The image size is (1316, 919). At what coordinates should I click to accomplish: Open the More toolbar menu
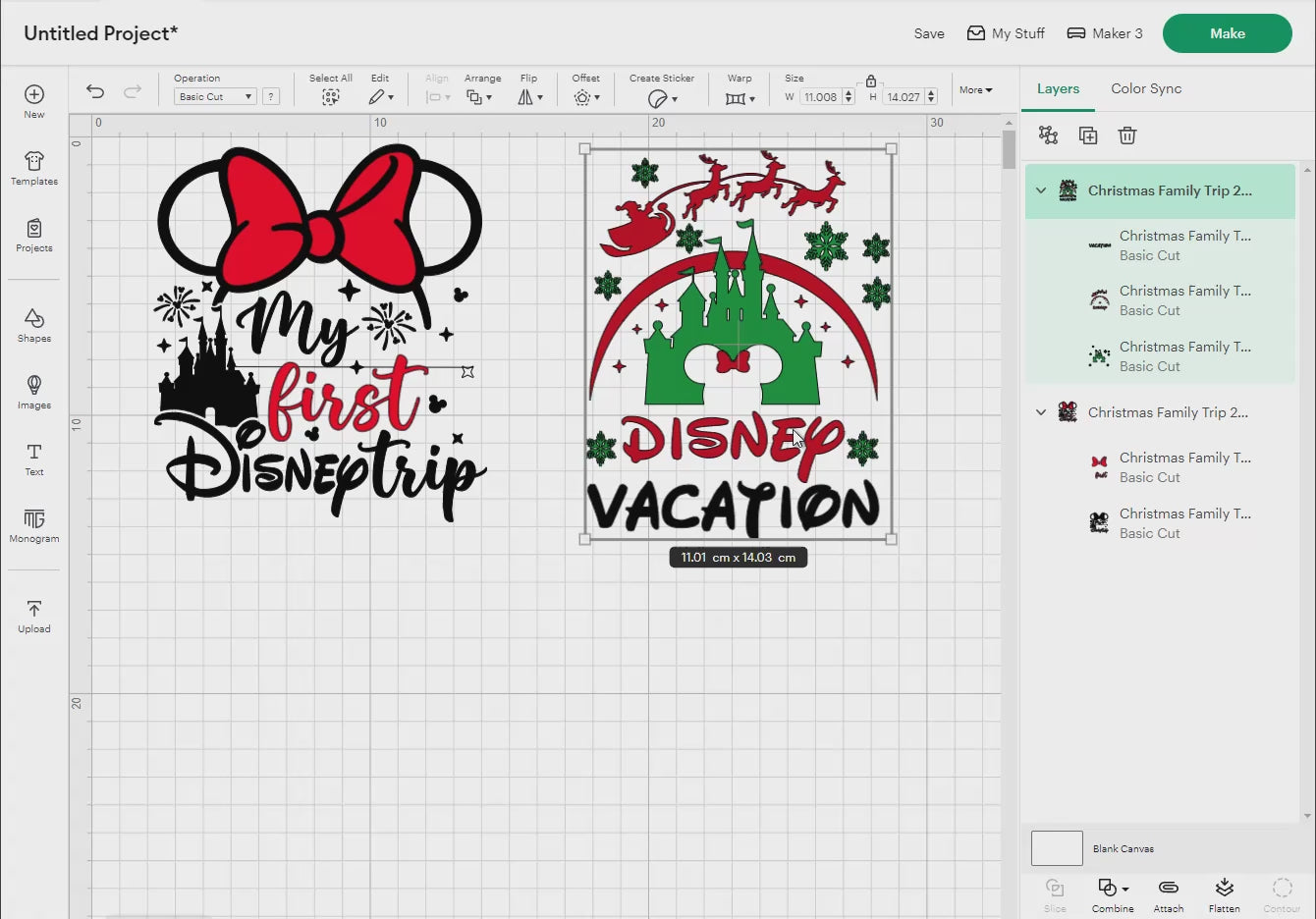[976, 89]
